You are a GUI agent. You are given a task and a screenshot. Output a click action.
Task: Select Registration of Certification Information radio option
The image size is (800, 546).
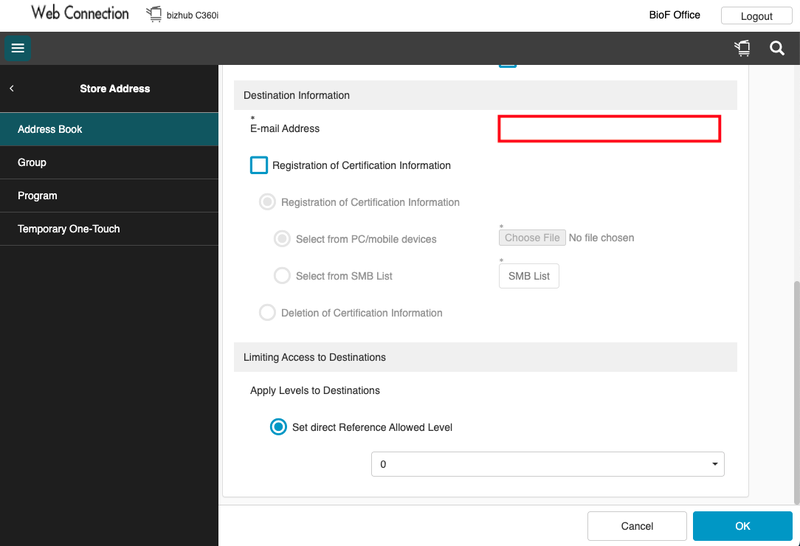[267, 202]
